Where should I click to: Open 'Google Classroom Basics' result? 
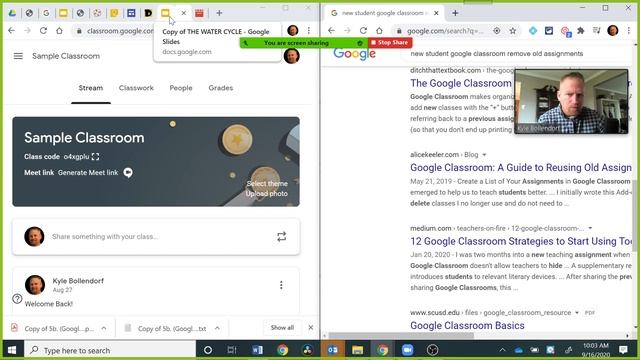pos(467,326)
